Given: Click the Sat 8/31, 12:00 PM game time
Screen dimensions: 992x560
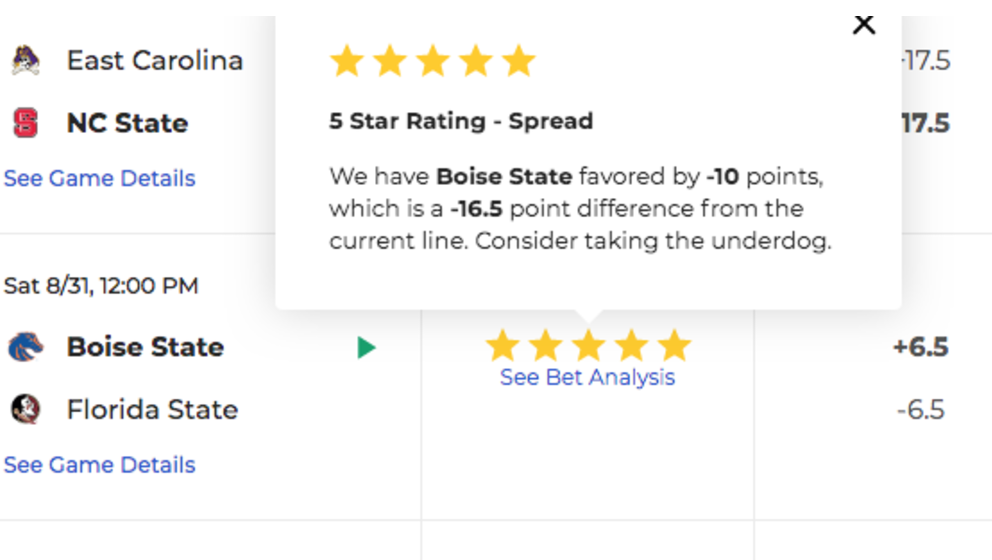Looking at the screenshot, I should 101,285.
